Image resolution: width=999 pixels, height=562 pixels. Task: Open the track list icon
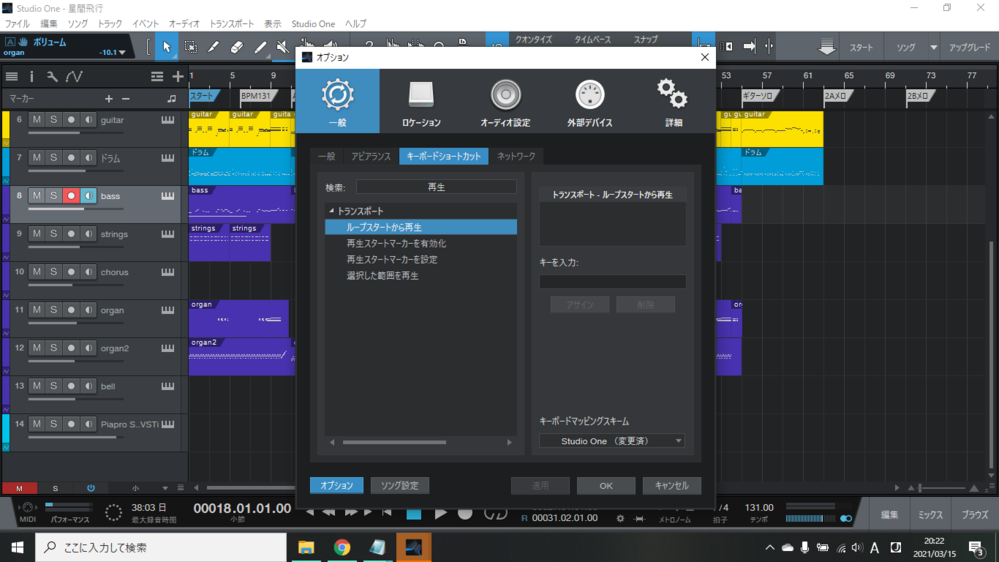coord(11,76)
